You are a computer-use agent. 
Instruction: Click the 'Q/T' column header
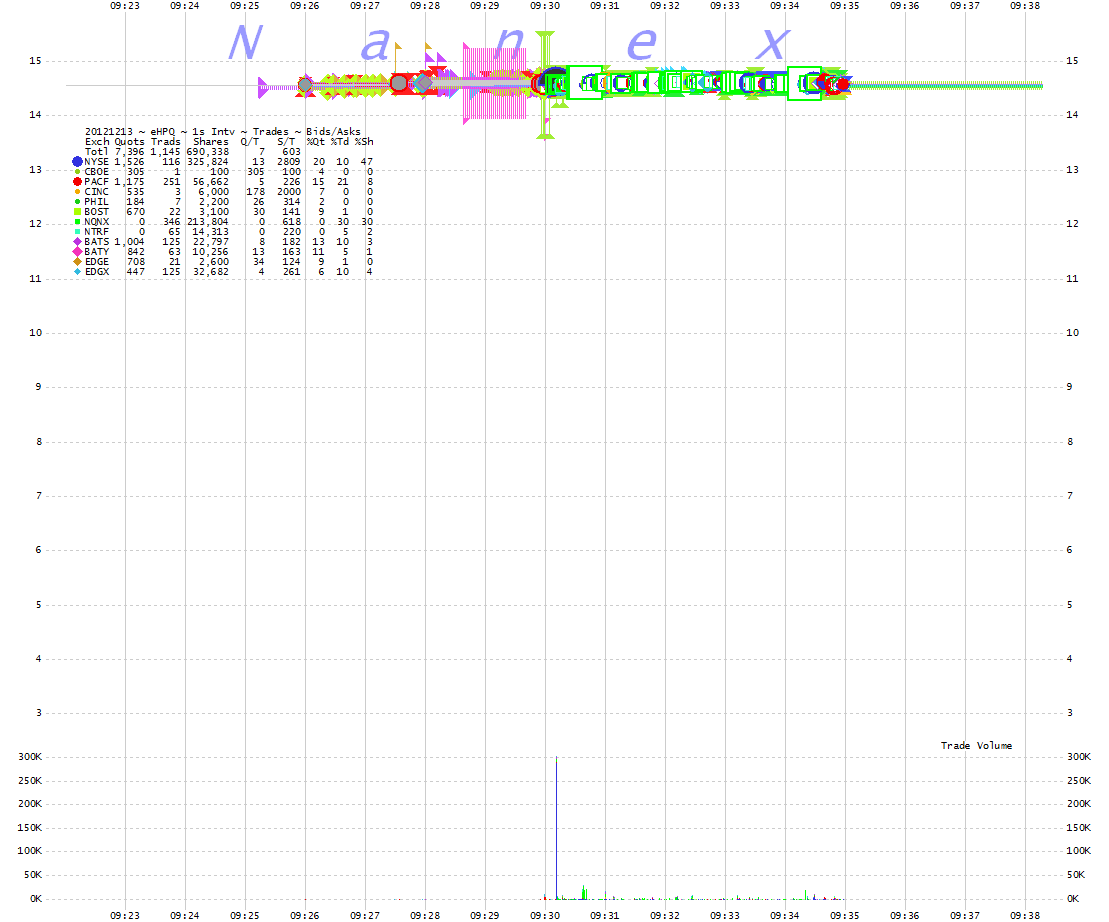[x=250, y=142]
